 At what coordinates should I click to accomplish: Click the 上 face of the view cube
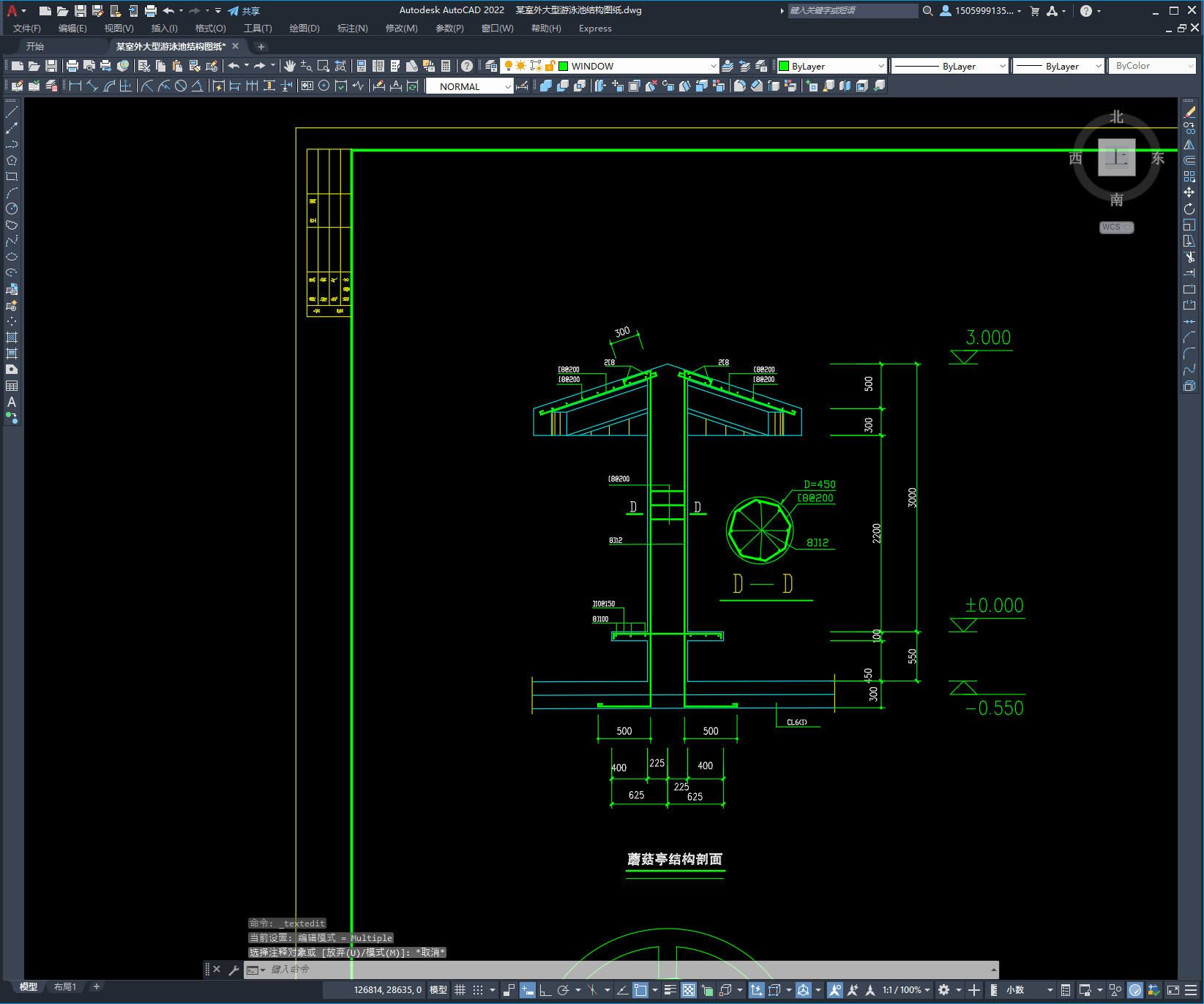tap(1117, 157)
